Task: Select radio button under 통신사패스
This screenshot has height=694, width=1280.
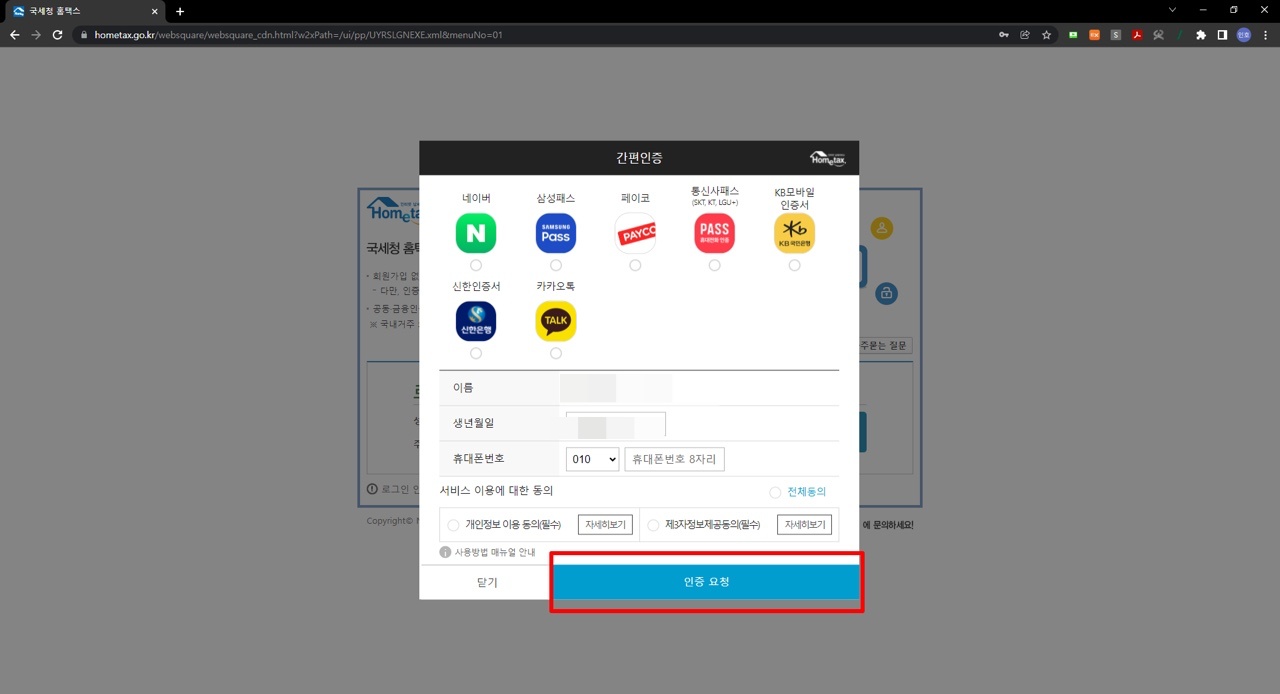Action: pyautogui.click(x=714, y=265)
